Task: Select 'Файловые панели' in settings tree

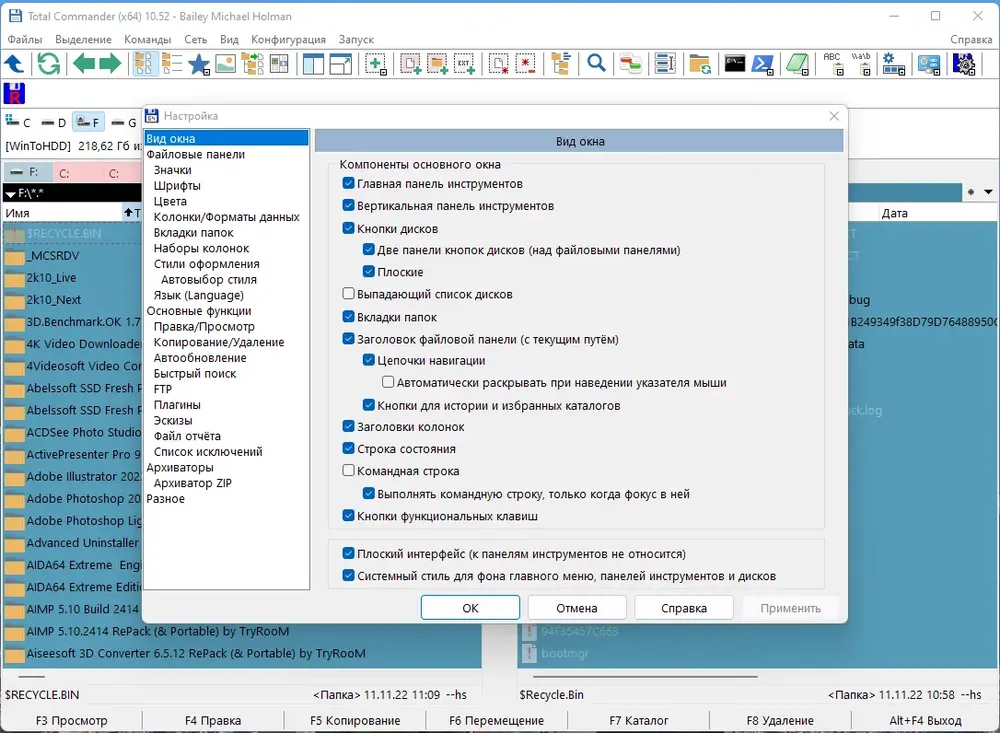Action: pos(196,154)
